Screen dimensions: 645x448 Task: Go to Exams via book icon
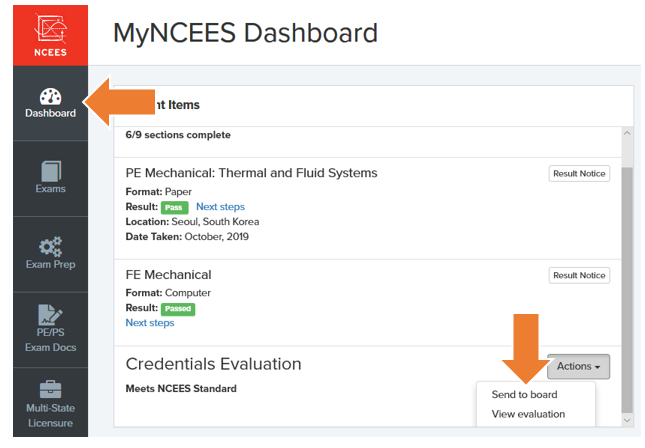pos(50,170)
